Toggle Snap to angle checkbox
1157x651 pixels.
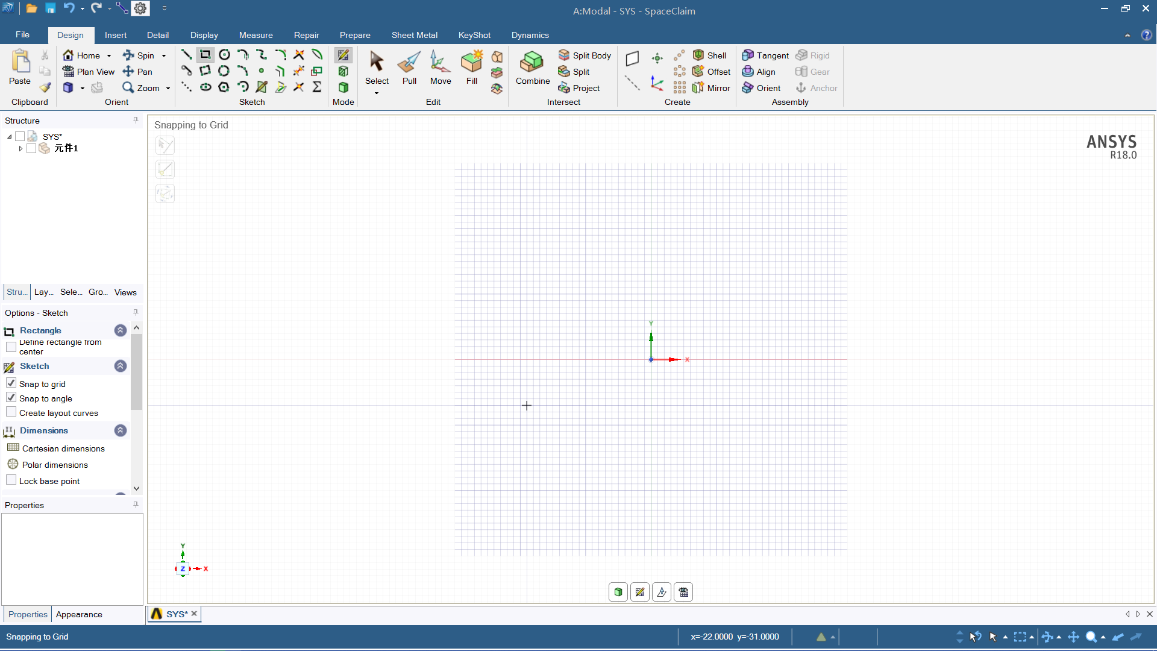pyautogui.click(x=11, y=398)
